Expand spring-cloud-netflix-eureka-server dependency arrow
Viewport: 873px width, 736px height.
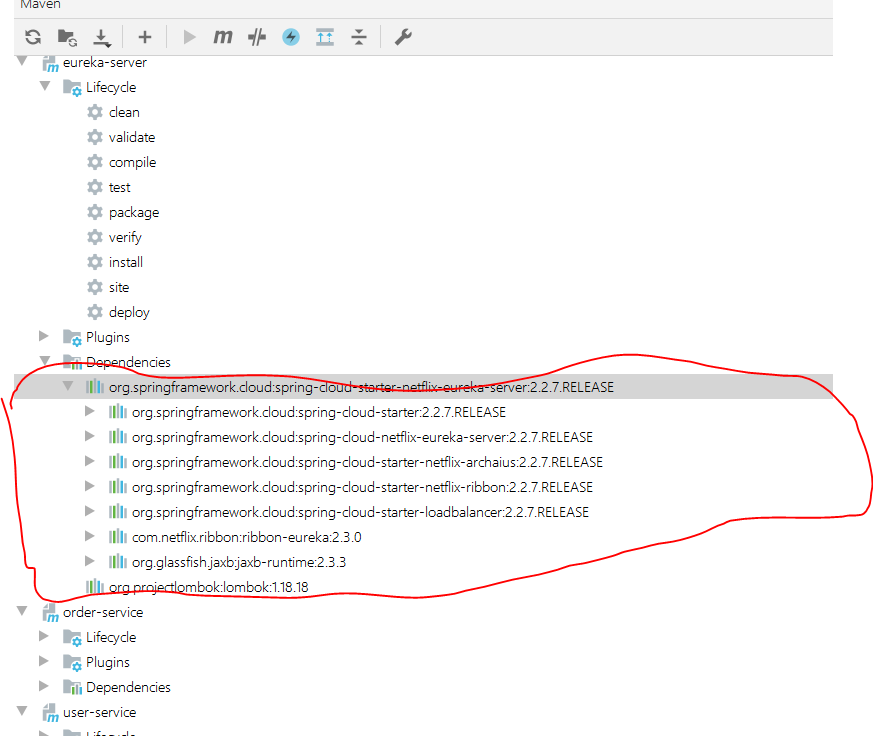pyautogui.click(x=90, y=436)
